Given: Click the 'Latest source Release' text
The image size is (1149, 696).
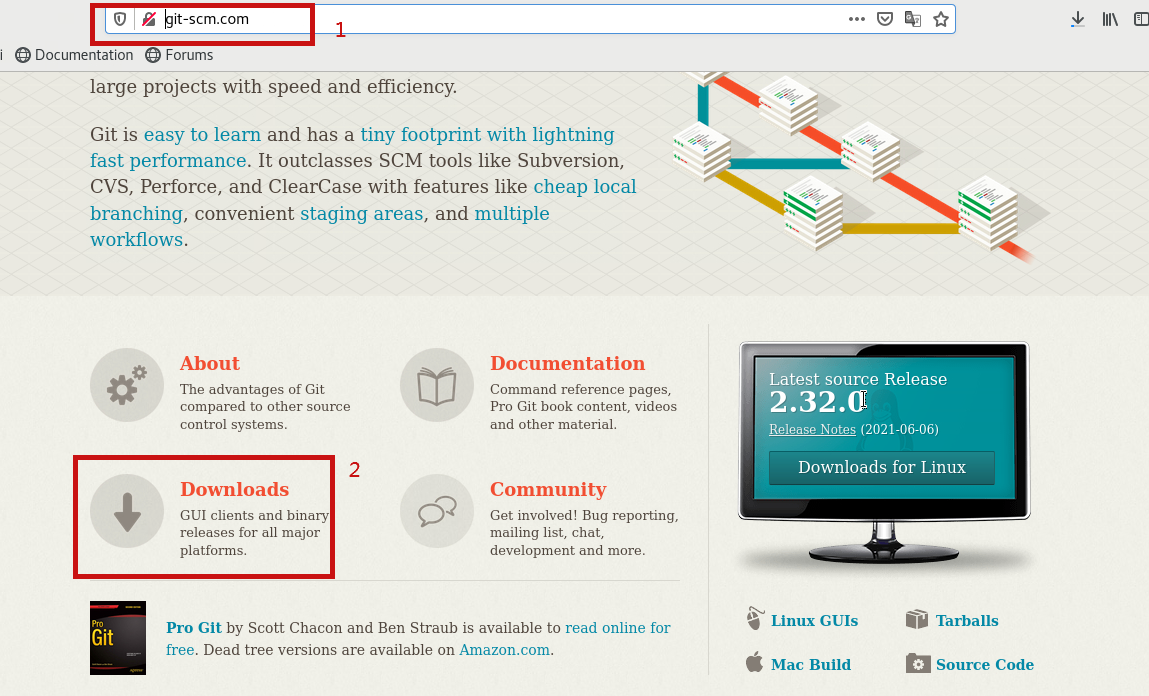Looking at the screenshot, I should pyautogui.click(x=858, y=379).
